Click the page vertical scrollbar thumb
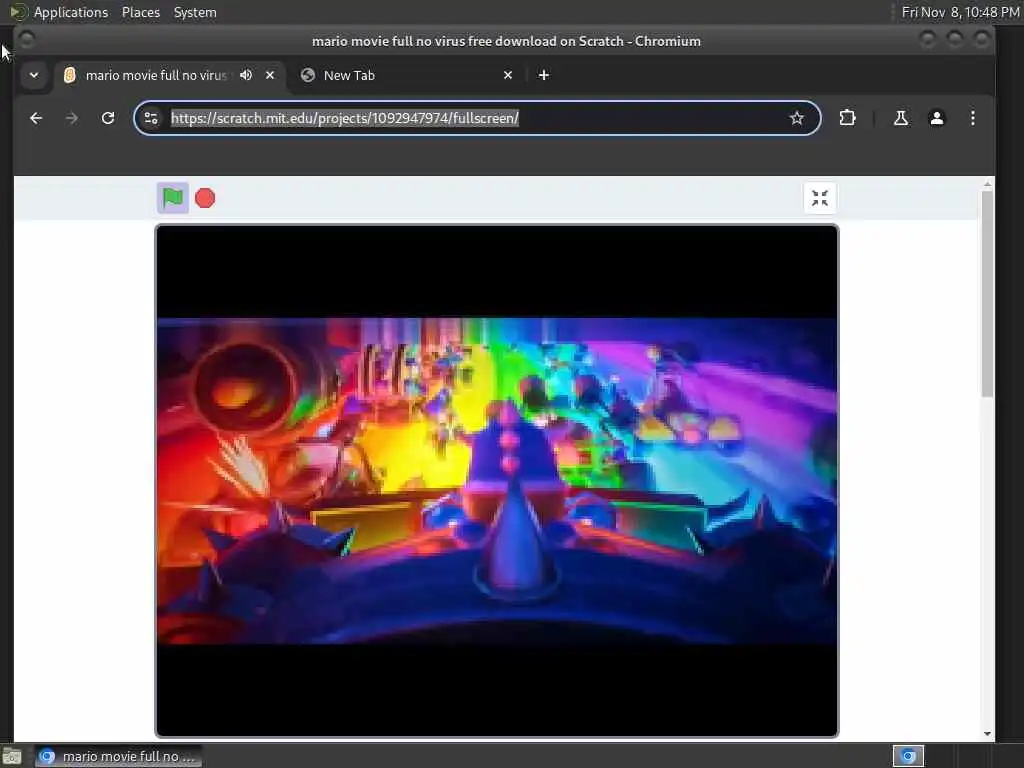This screenshot has width=1024, height=768. (987, 294)
